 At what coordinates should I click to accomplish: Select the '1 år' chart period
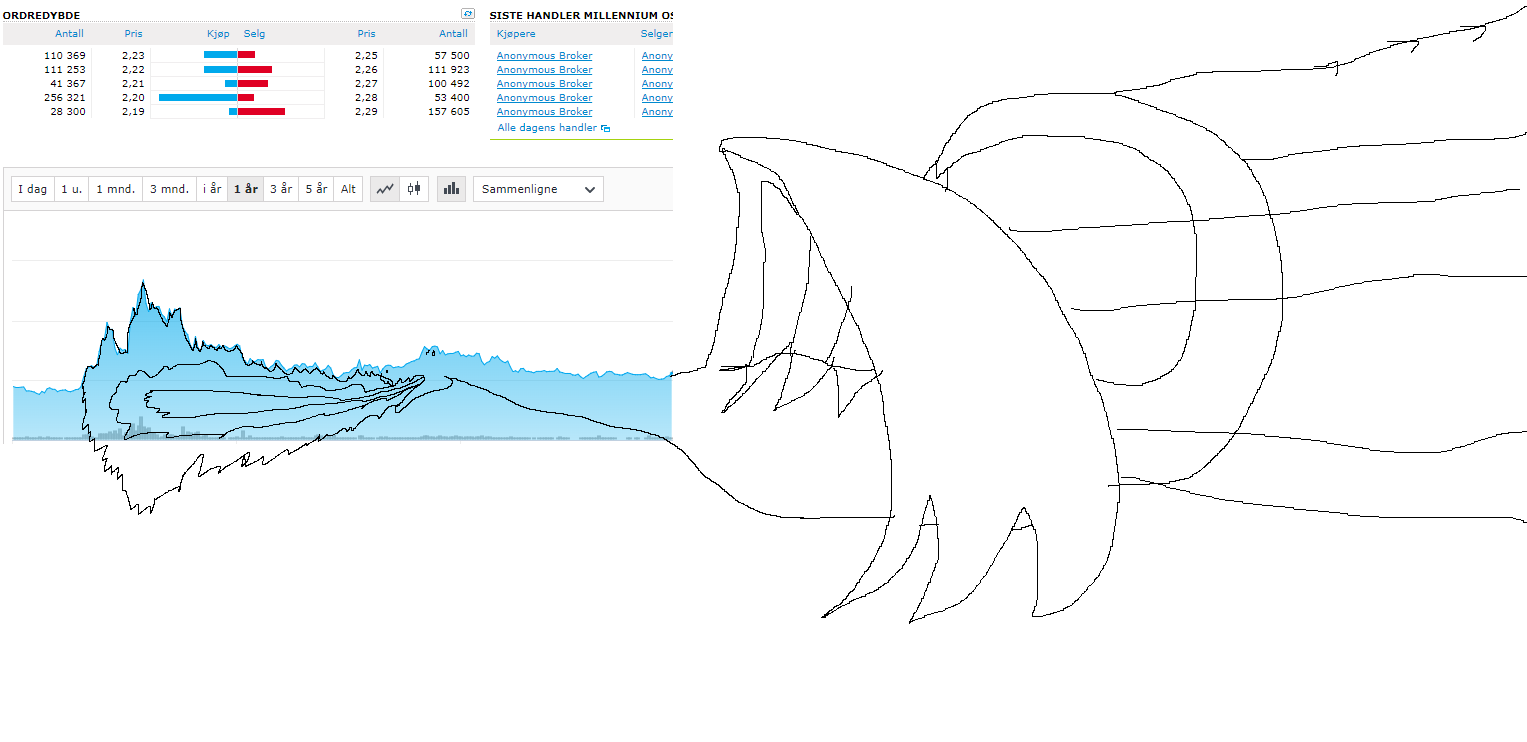(245, 189)
